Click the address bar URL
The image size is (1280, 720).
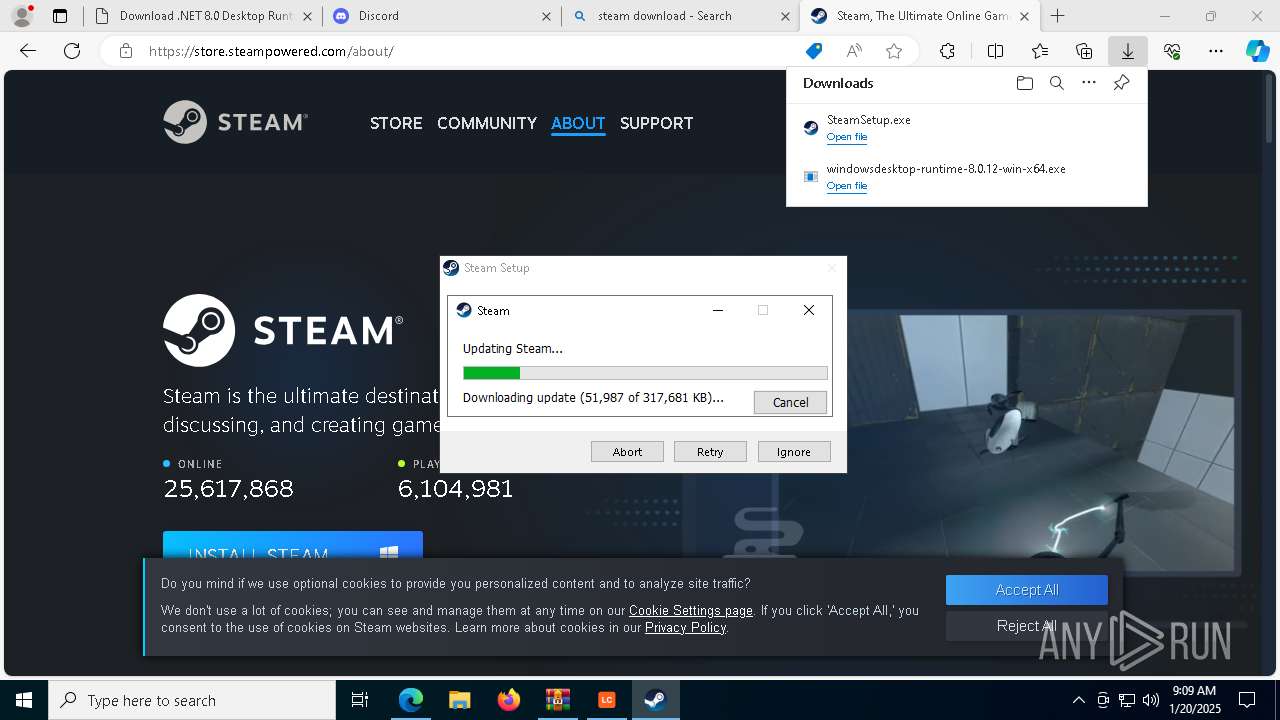click(x=271, y=51)
